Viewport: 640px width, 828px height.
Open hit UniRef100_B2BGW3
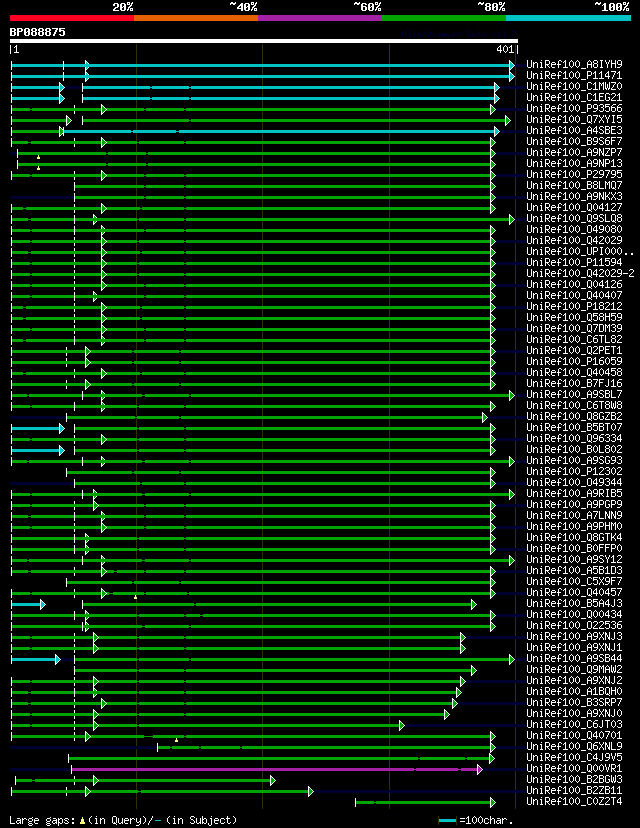point(574,779)
